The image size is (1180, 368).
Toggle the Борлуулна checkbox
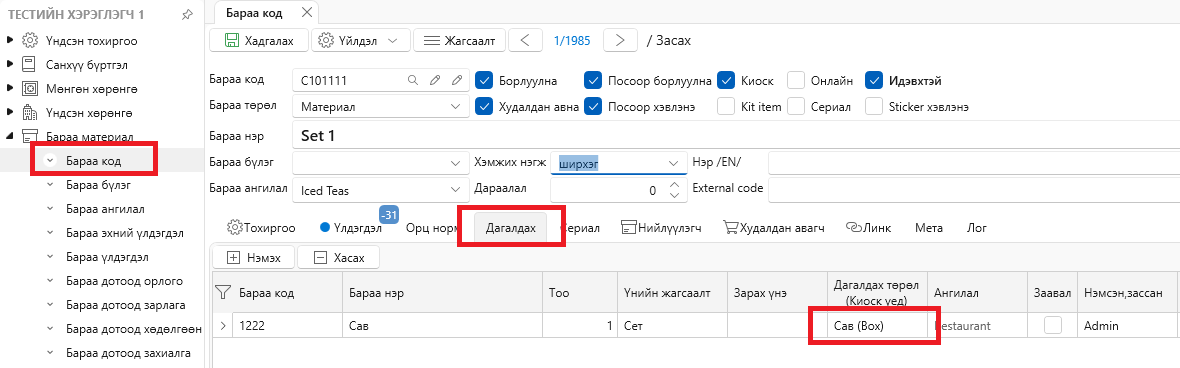485,80
